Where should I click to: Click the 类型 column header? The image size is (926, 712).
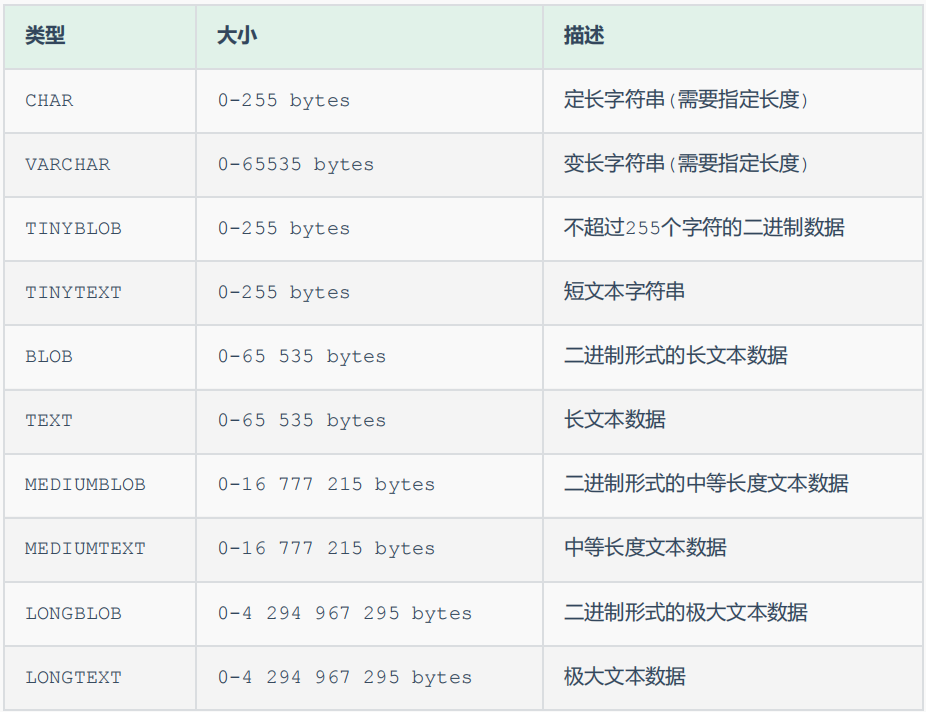coord(45,36)
